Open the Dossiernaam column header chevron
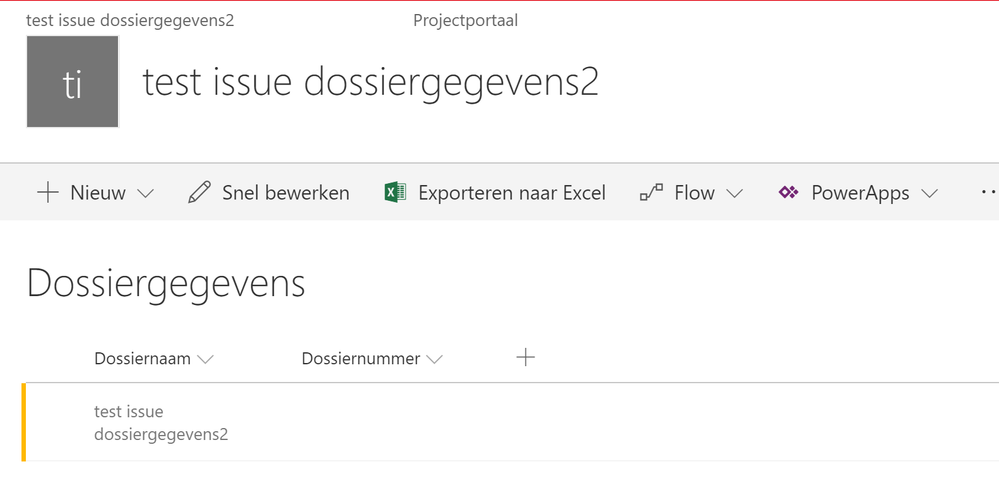The height and width of the screenshot is (502, 999). 206,359
